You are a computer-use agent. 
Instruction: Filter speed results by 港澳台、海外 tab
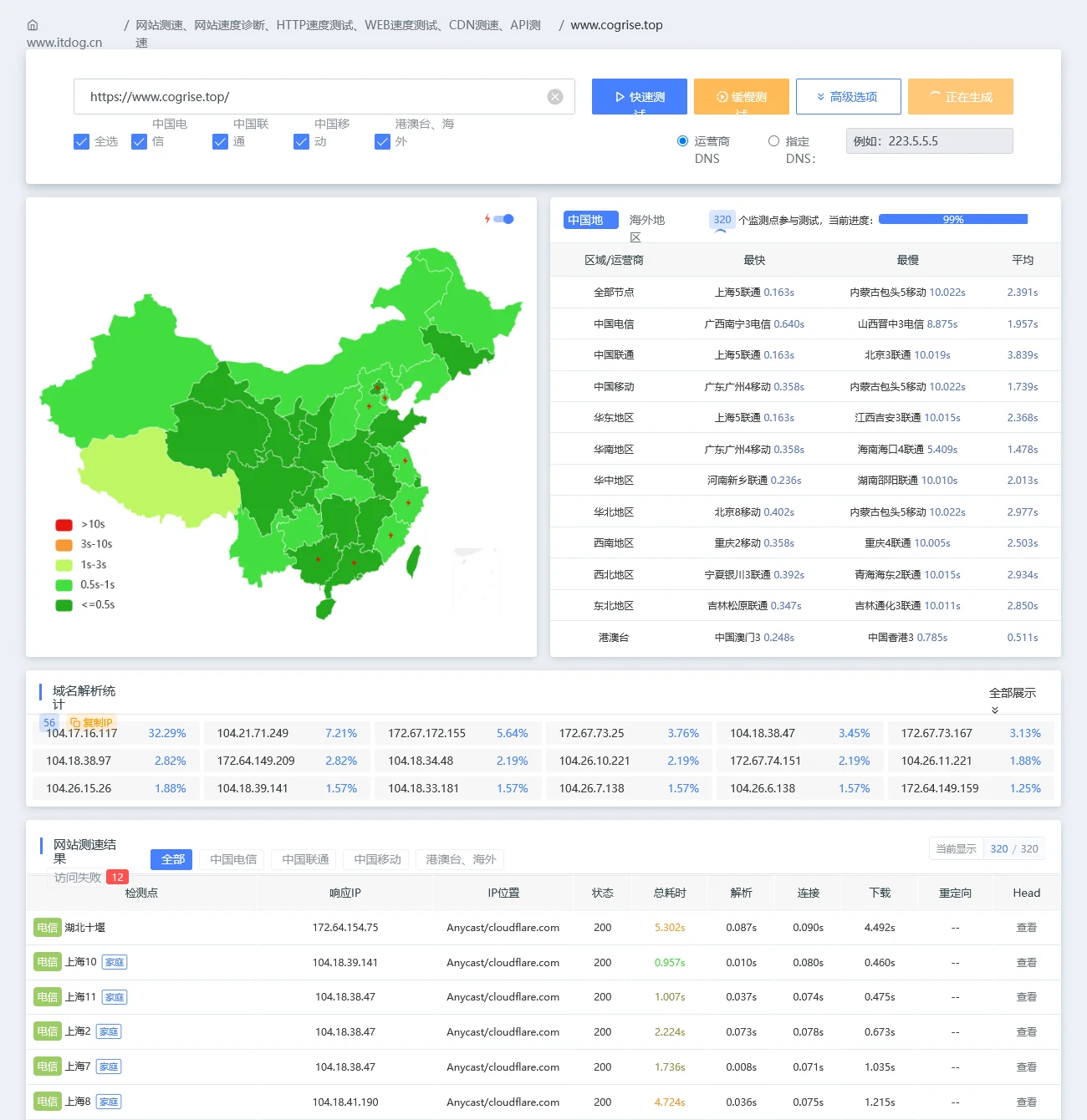pyautogui.click(x=461, y=859)
